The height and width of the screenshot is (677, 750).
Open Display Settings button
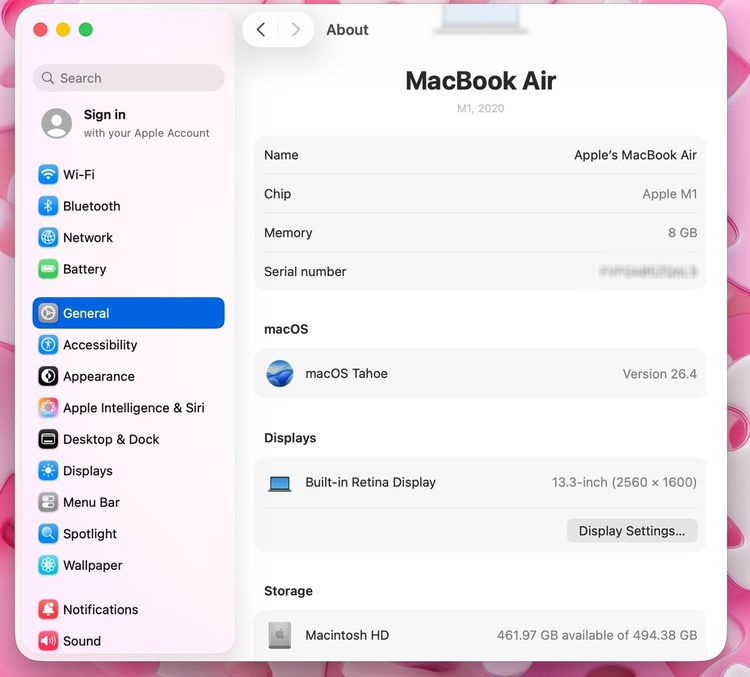point(632,531)
